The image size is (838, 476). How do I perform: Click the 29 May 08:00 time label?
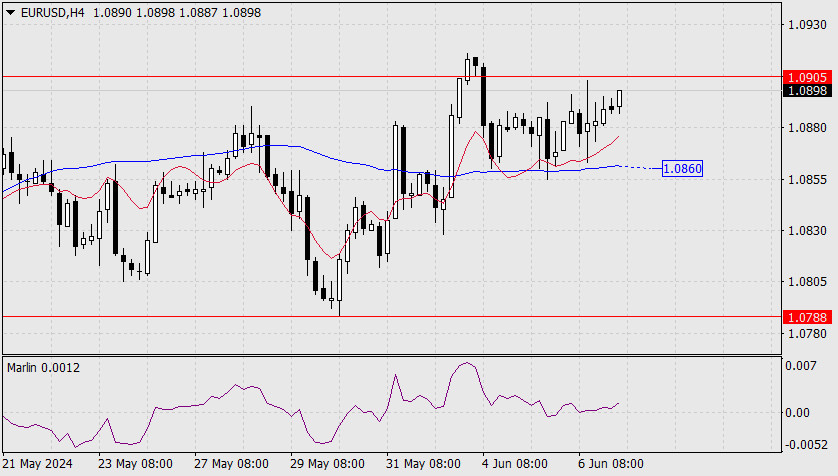(328, 464)
